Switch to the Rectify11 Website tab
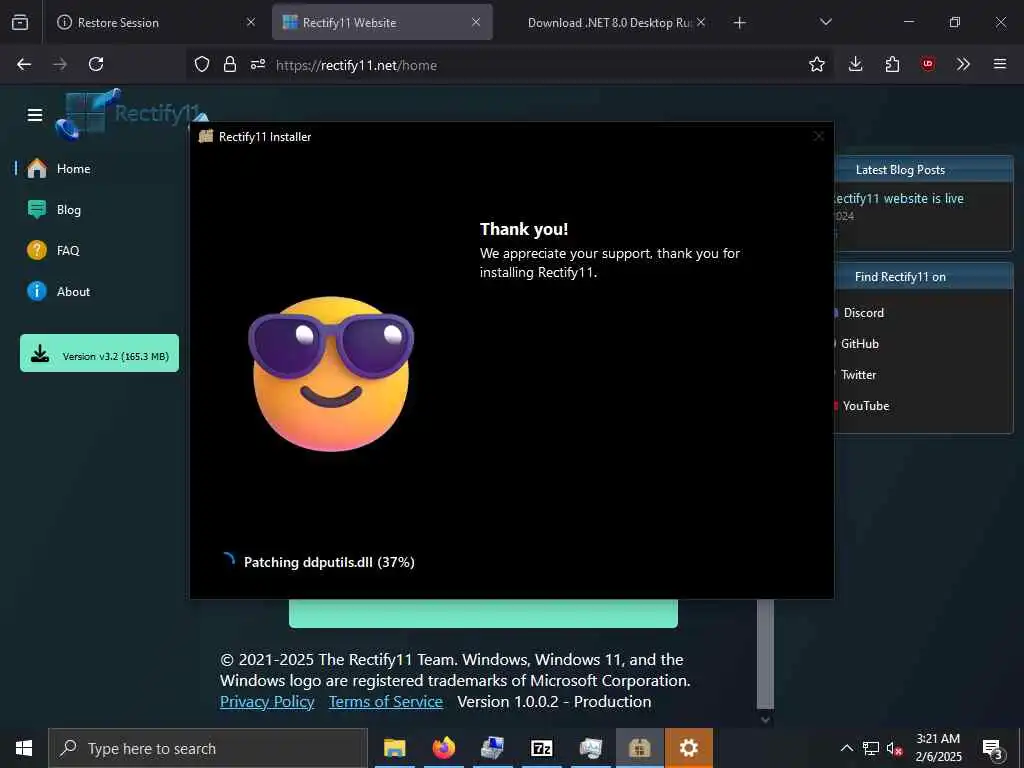This screenshot has width=1024, height=768. coord(382,22)
